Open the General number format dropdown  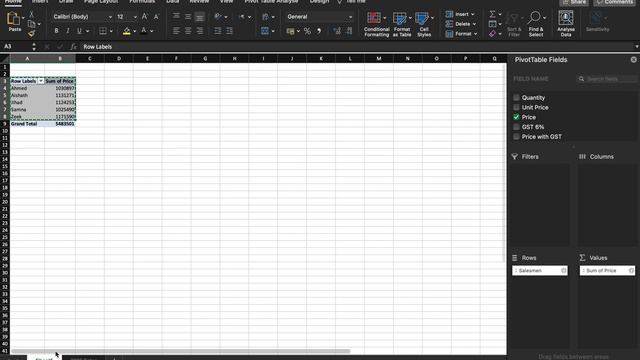click(350, 17)
